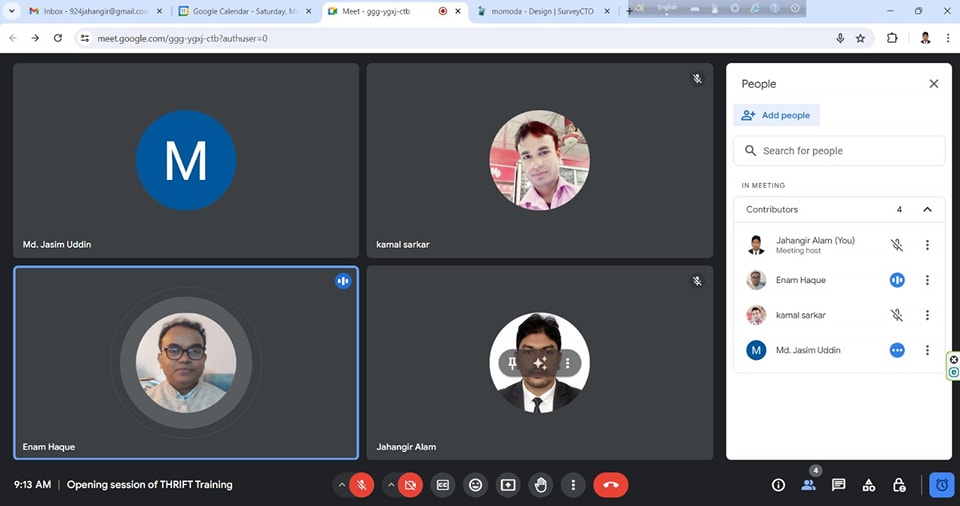Image resolution: width=960 pixels, height=506 pixels.
Task: Unmute your microphone in the bottom bar
Action: coord(362,485)
